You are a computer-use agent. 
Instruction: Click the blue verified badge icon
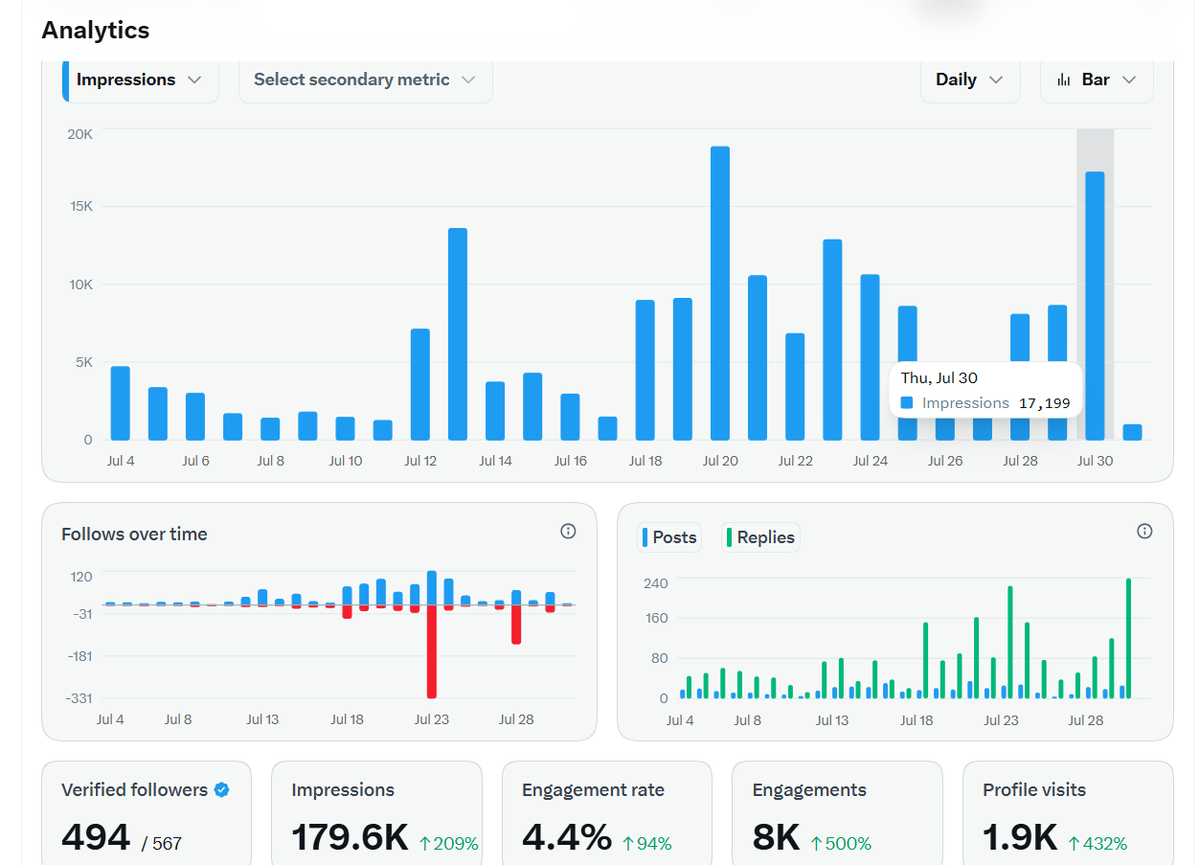222,790
